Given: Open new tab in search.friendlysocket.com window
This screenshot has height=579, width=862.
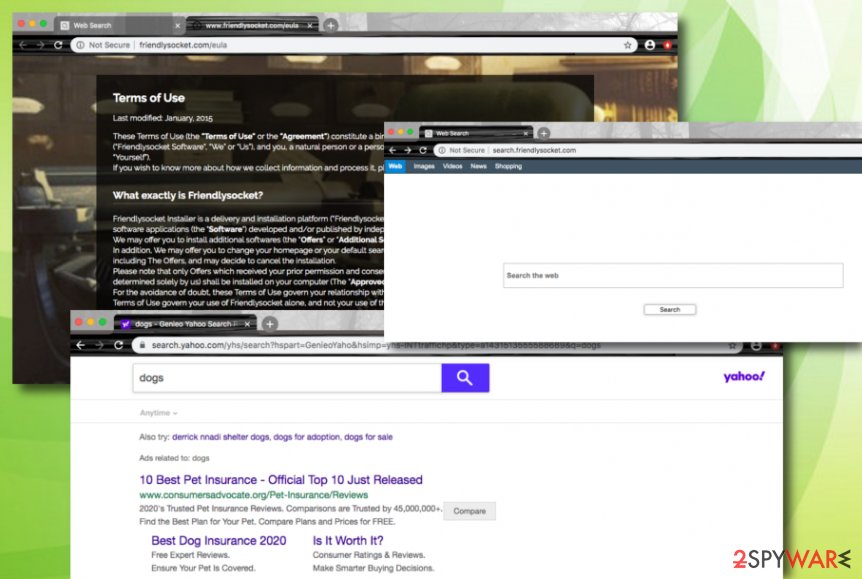Looking at the screenshot, I should coord(544,133).
